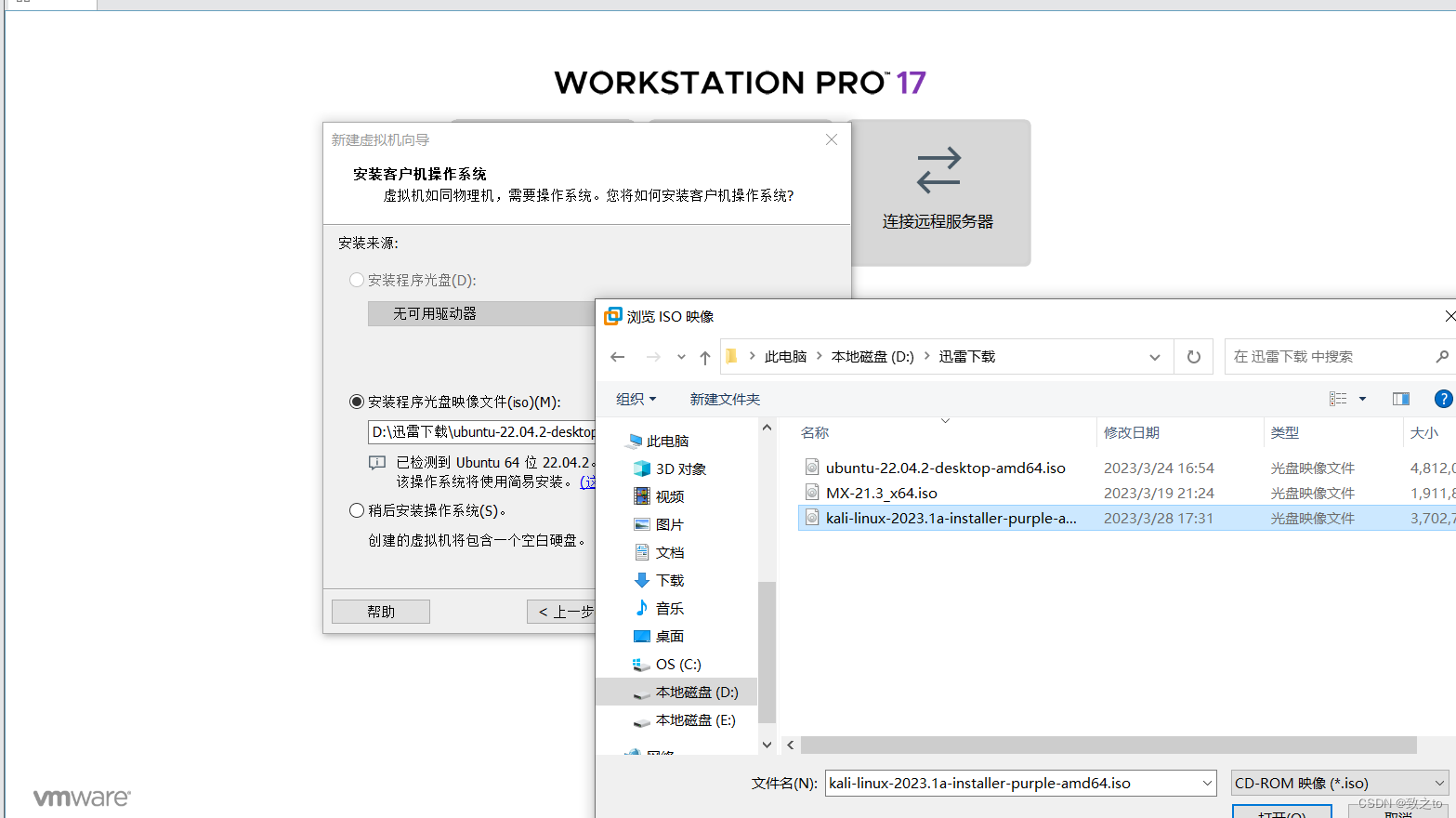Image resolution: width=1456 pixels, height=818 pixels.
Task: Open the 组织 dropdown menu
Action: coord(636,399)
